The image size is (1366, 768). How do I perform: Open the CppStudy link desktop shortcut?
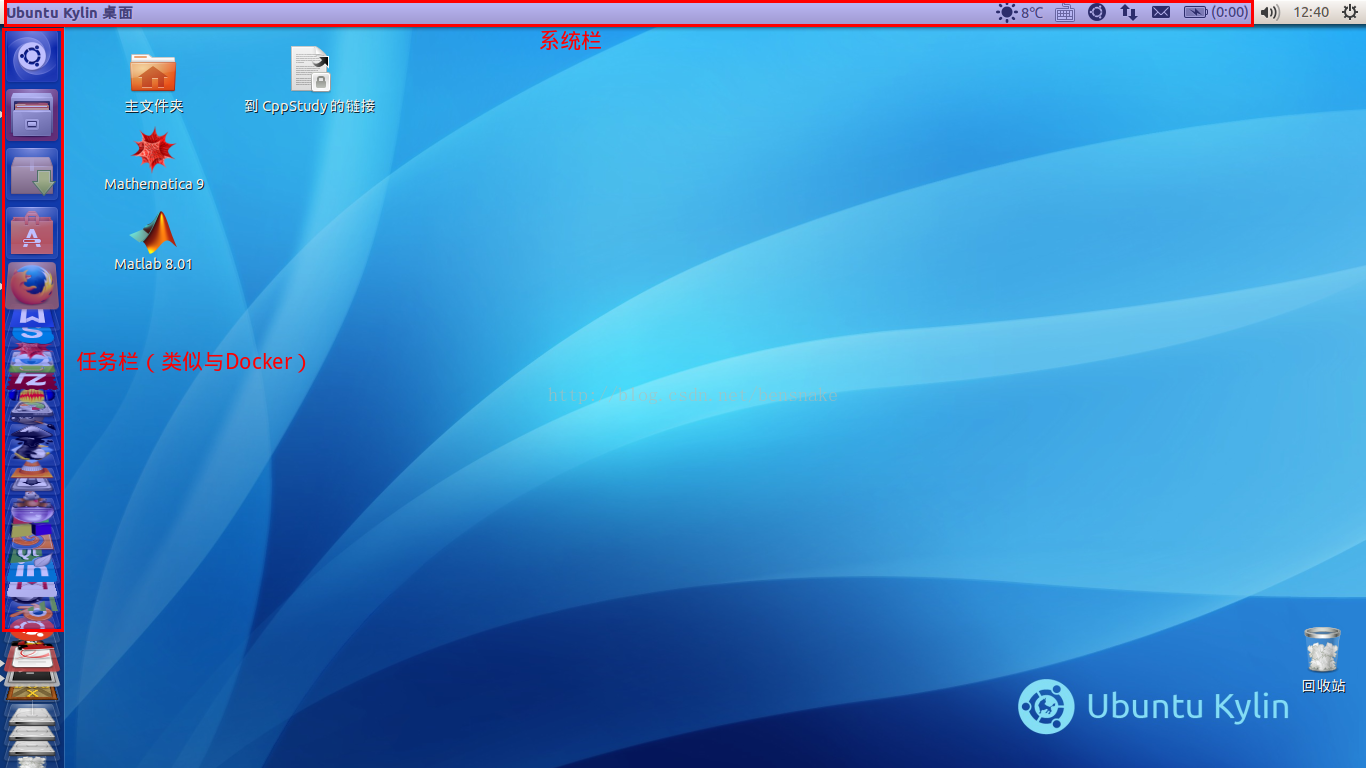[x=310, y=80]
